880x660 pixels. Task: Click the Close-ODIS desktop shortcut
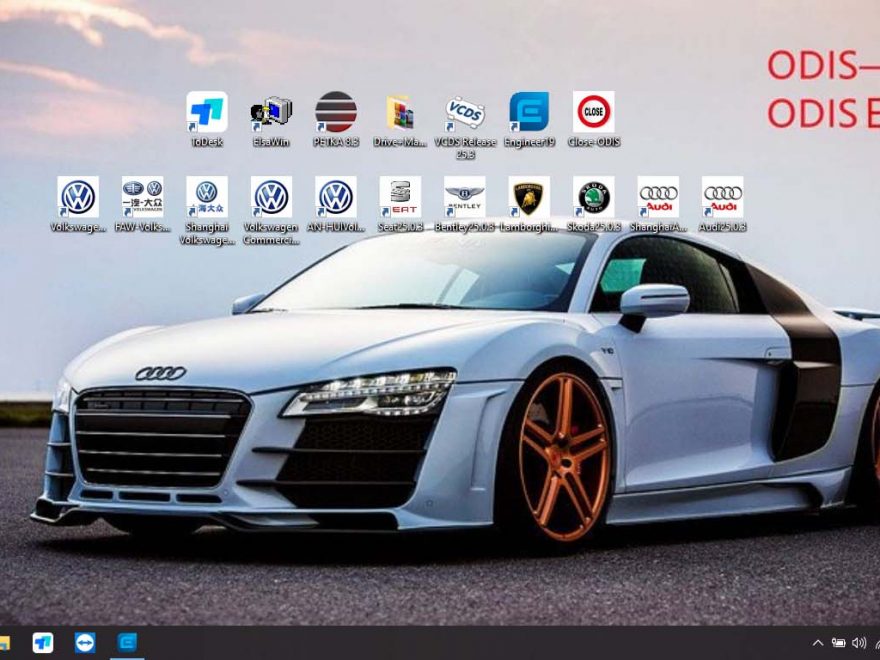click(x=593, y=113)
